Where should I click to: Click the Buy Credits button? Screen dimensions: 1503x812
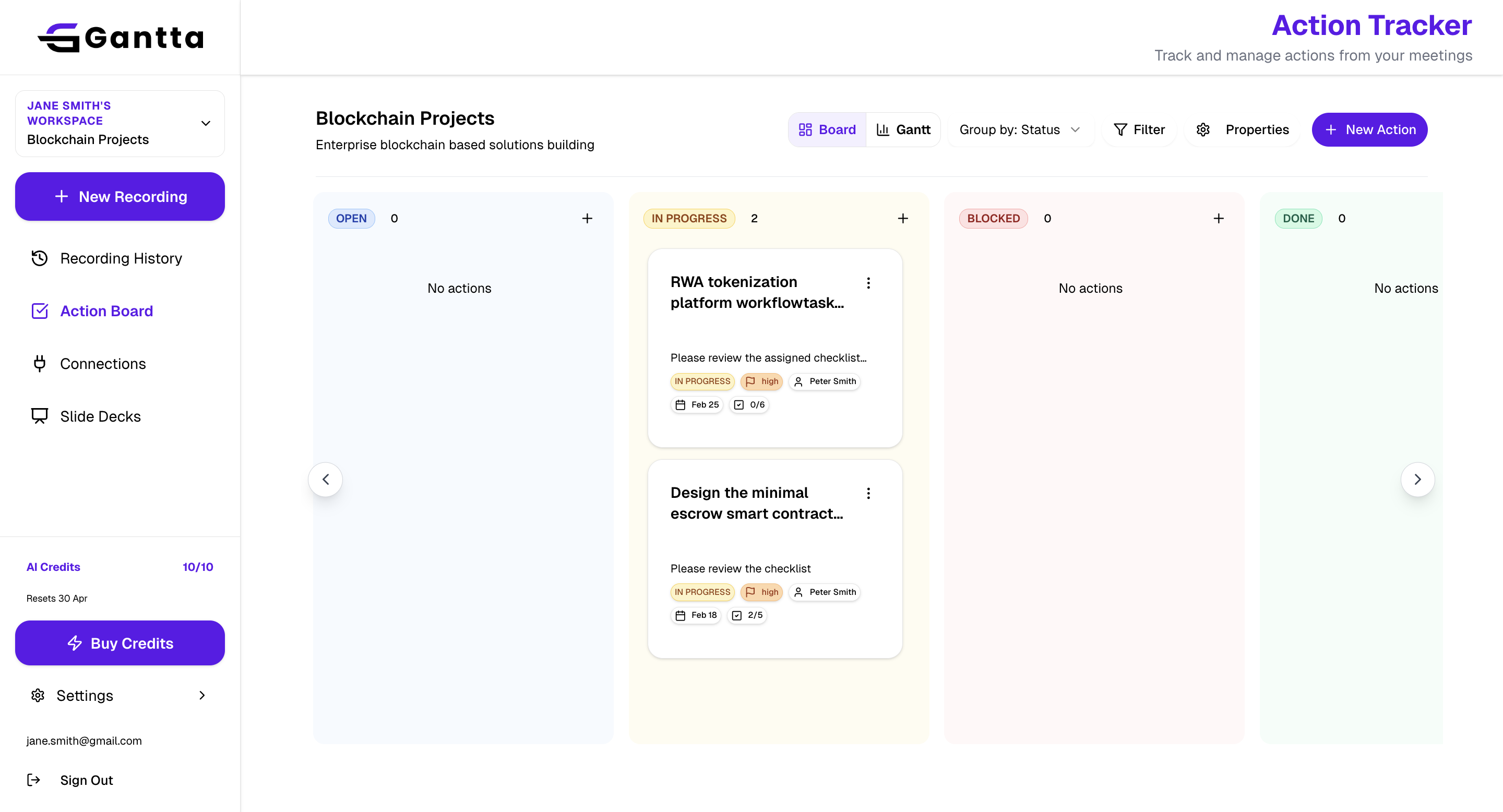120,643
